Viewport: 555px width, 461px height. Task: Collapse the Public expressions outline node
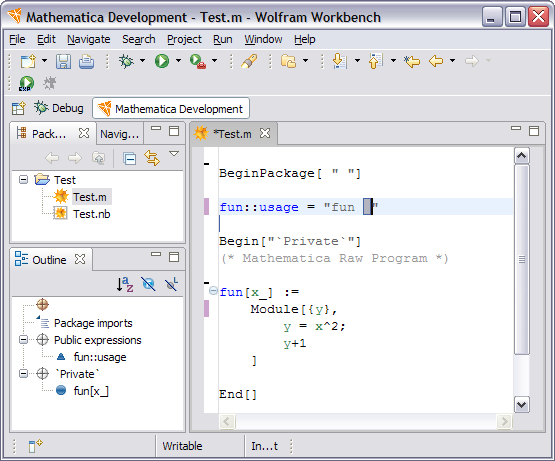tap(23, 340)
